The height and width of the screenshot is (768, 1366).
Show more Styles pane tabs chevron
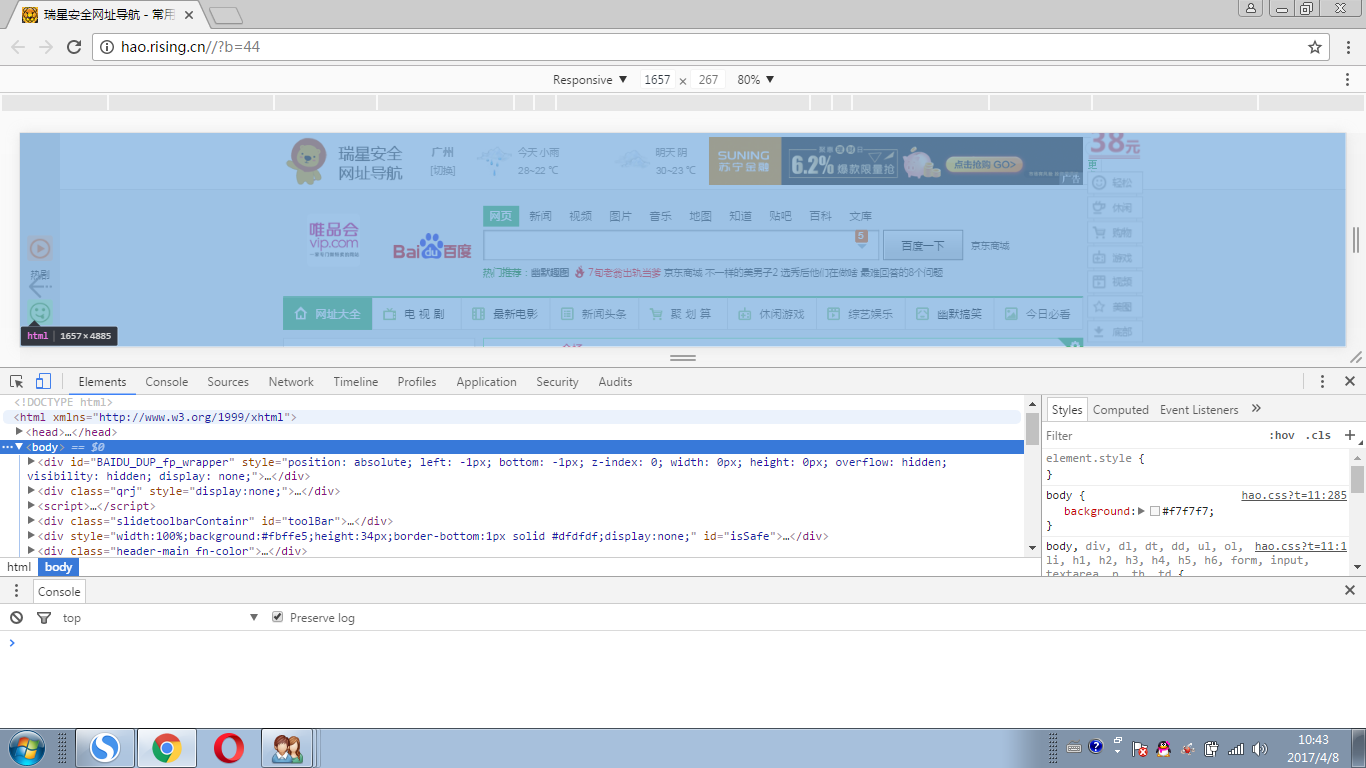1257,409
